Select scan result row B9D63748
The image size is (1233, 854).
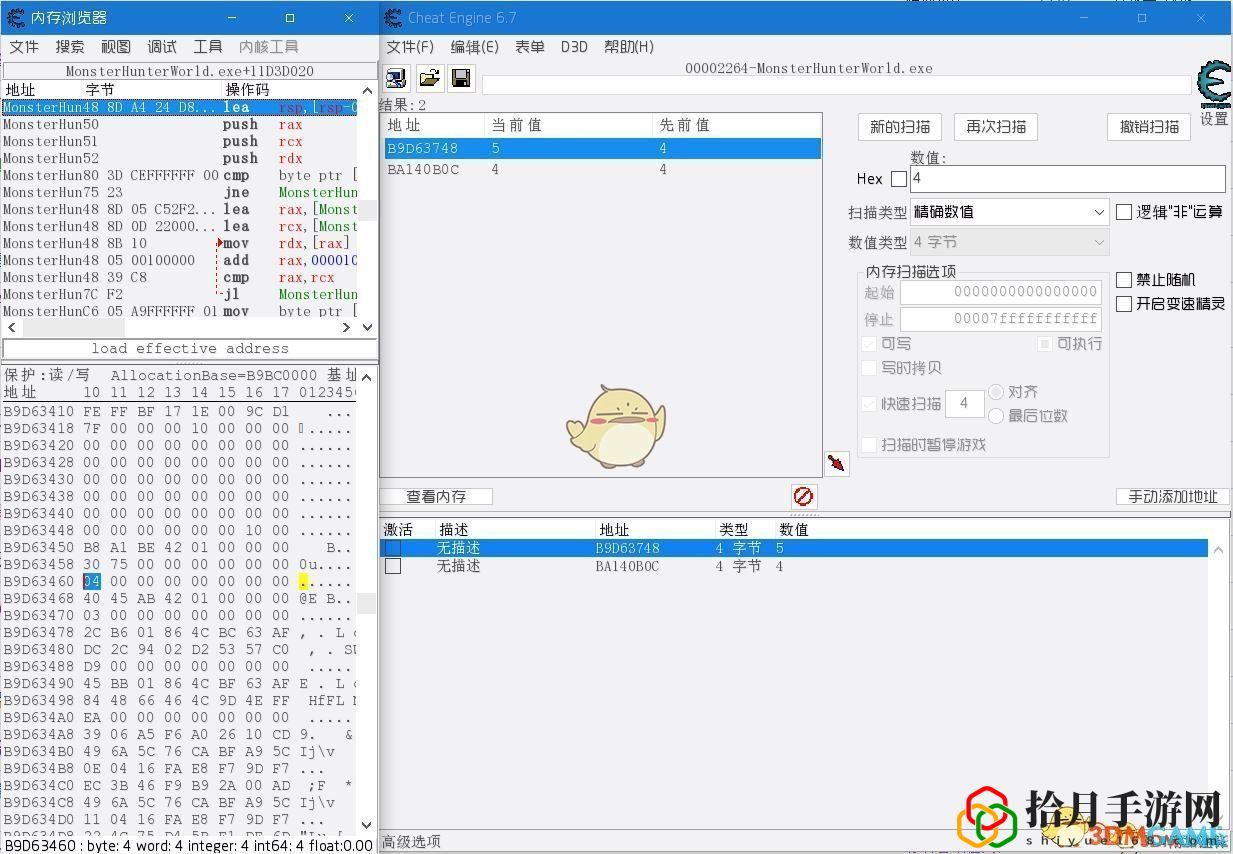point(603,148)
